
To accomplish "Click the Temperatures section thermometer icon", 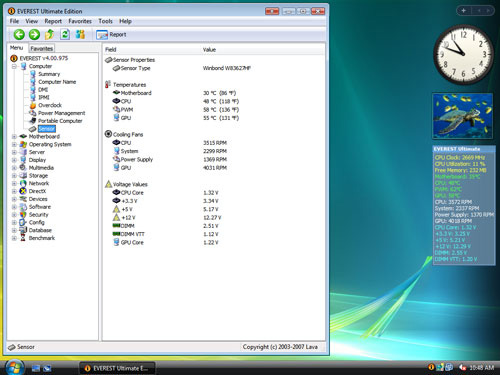I will tap(108, 85).
